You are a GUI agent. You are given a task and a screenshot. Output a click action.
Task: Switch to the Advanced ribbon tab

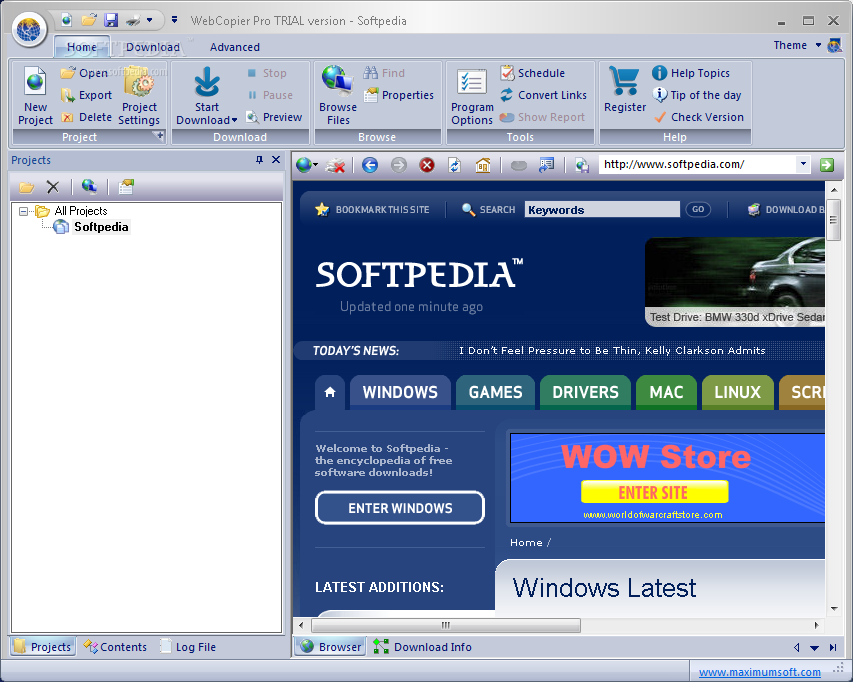click(x=234, y=47)
